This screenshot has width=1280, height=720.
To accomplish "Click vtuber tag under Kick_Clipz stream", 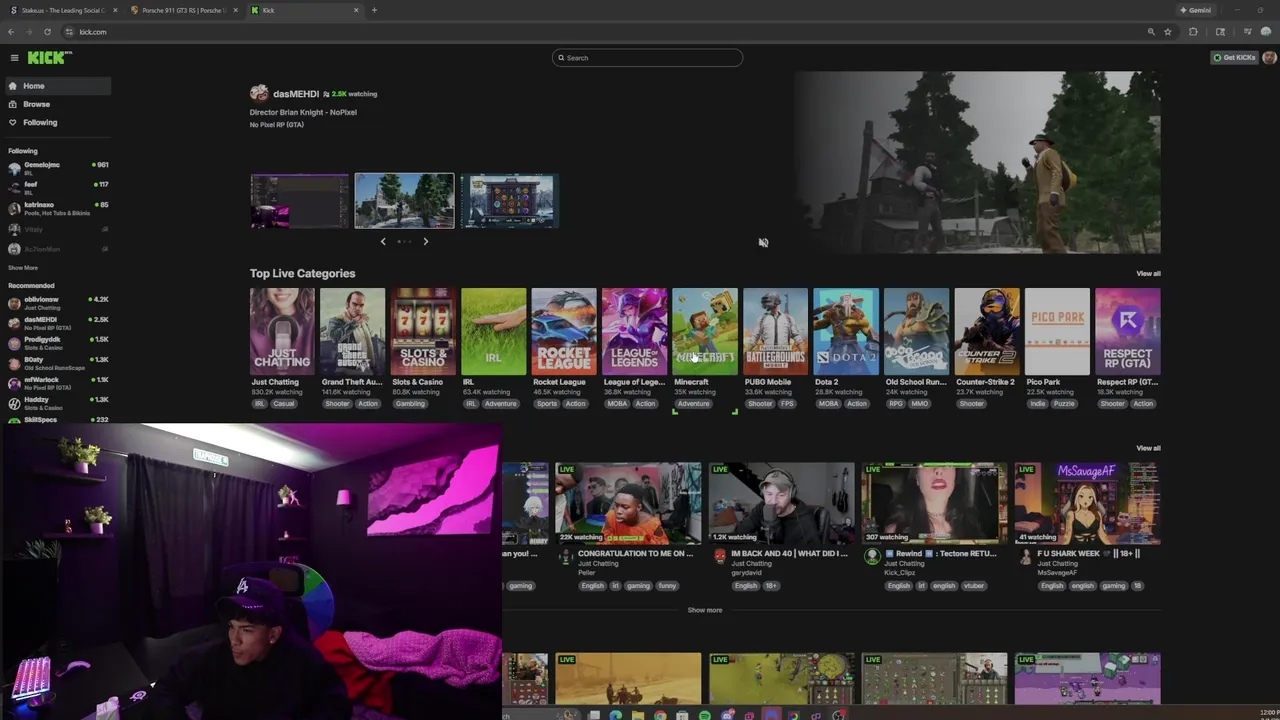I will tap(973, 586).
